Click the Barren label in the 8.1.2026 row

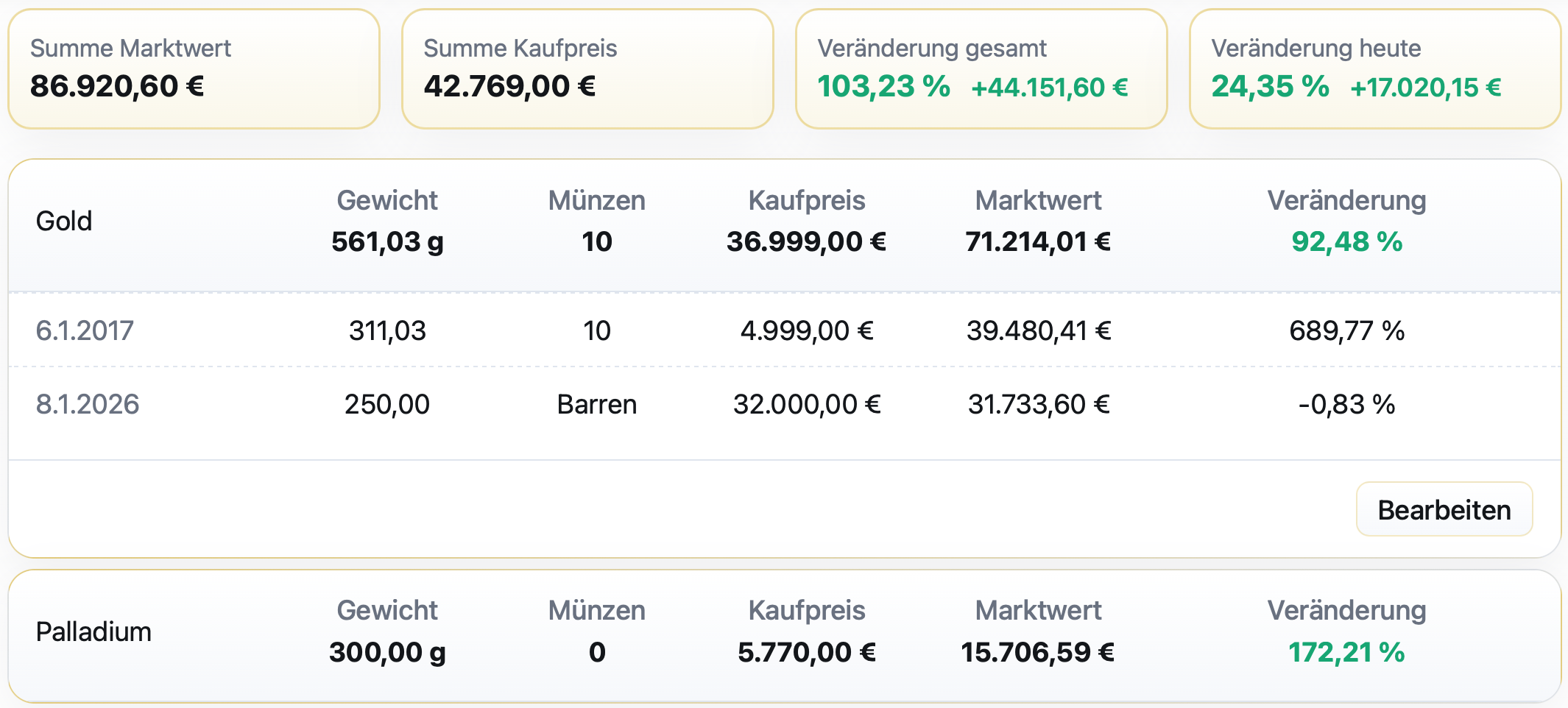click(x=597, y=403)
